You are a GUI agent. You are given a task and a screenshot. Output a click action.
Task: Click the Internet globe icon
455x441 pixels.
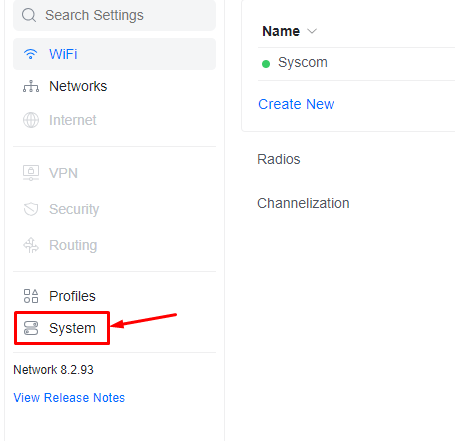tap(31, 120)
